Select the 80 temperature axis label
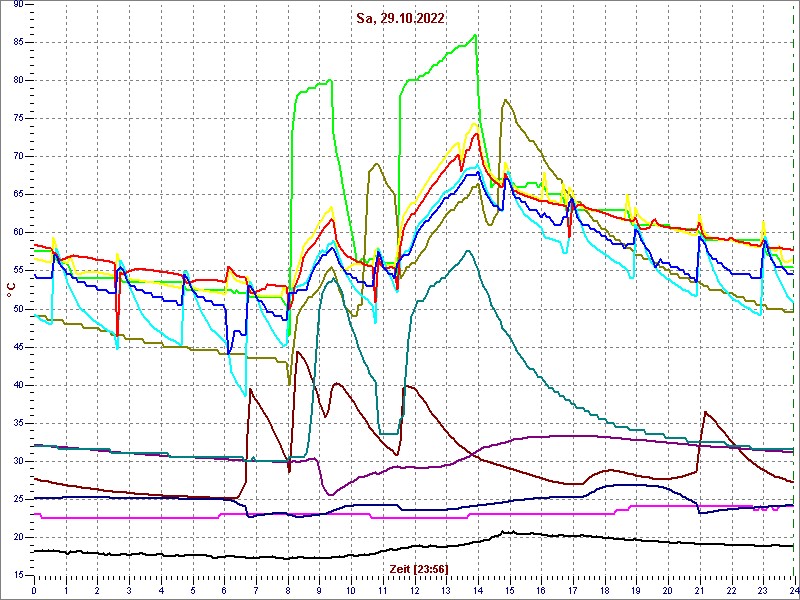 coord(17,81)
